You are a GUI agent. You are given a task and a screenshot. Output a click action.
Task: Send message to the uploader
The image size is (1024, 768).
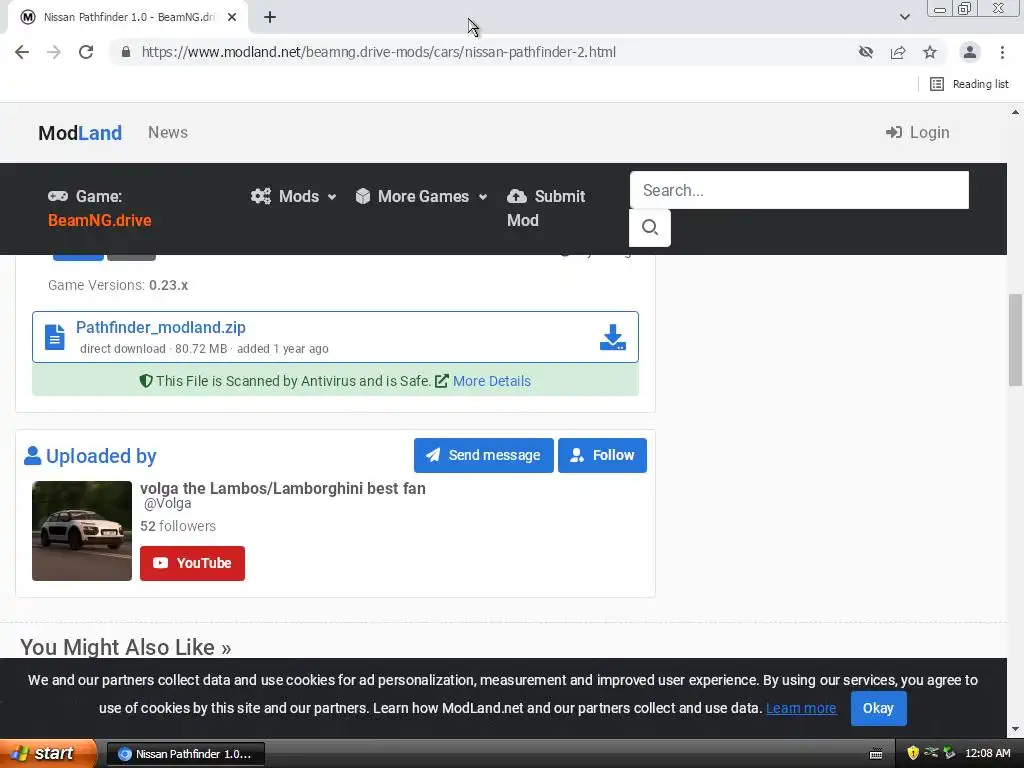pos(483,455)
